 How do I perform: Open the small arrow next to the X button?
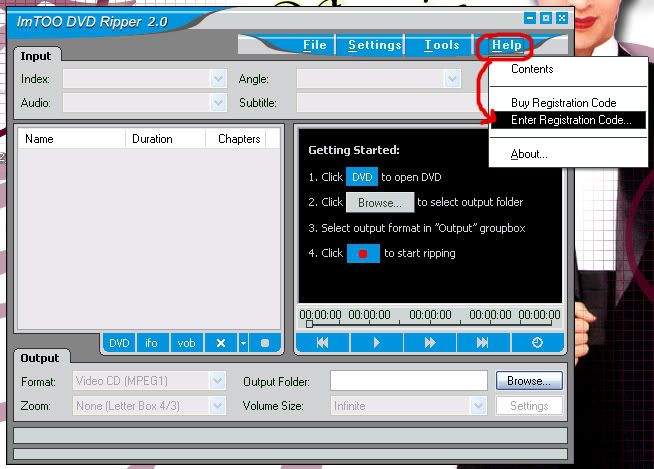tap(243, 343)
